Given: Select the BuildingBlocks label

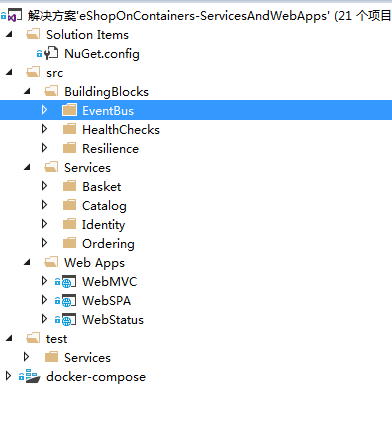Looking at the screenshot, I should [x=106, y=92].
